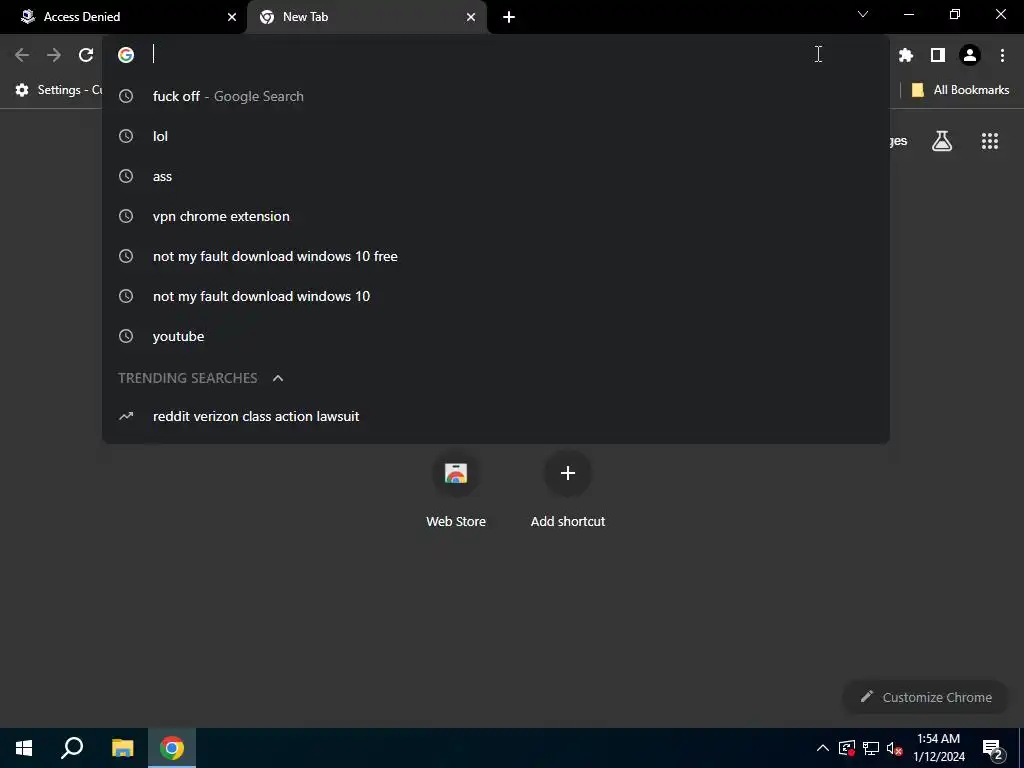Viewport: 1024px width, 768px height.
Task: Collapse the Trending Searches section
Action: click(278, 378)
